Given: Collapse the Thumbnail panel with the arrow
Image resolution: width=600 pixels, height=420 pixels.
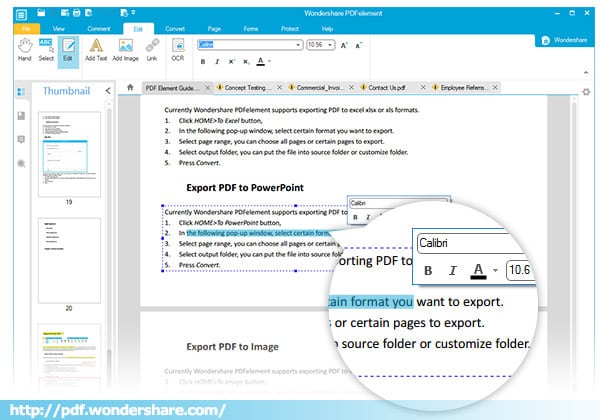Looking at the screenshot, I should click(108, 91).
